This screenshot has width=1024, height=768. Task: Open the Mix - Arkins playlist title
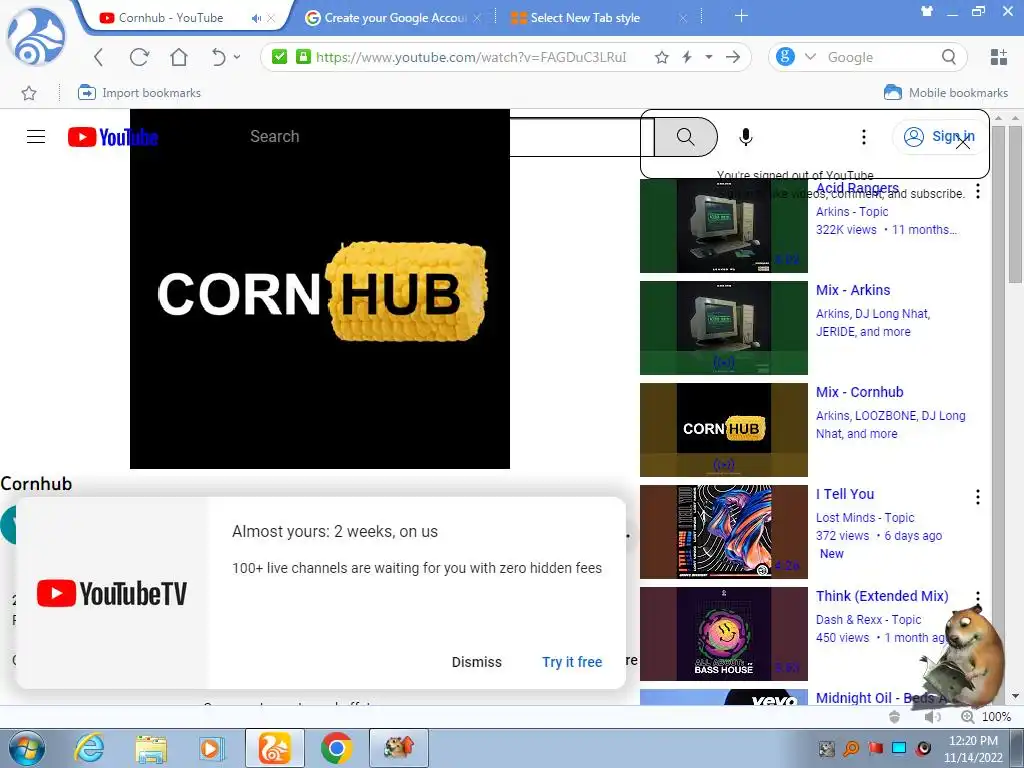coord(853,290)
